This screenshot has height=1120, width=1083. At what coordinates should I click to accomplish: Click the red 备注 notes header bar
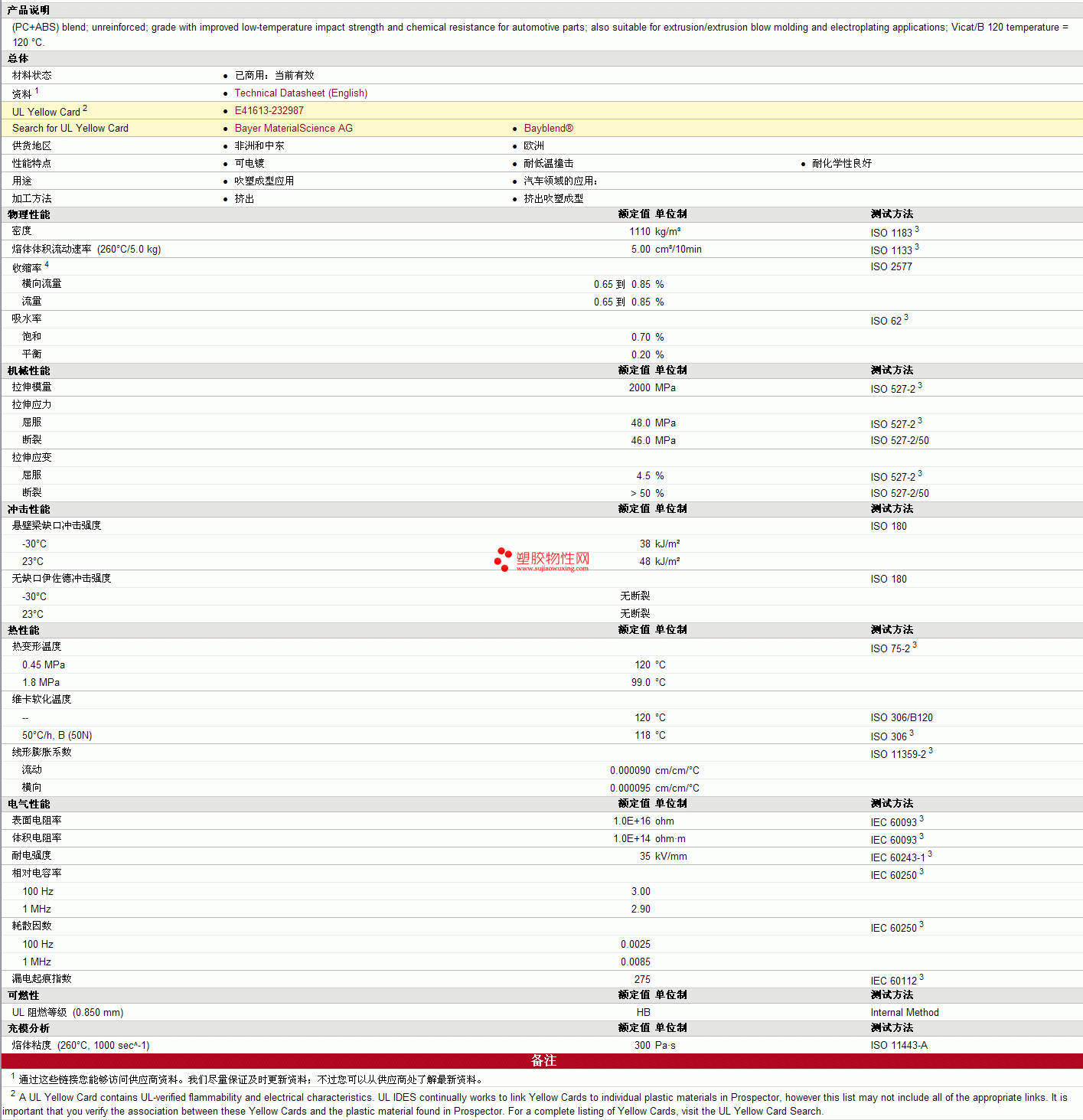[542, 1060]
